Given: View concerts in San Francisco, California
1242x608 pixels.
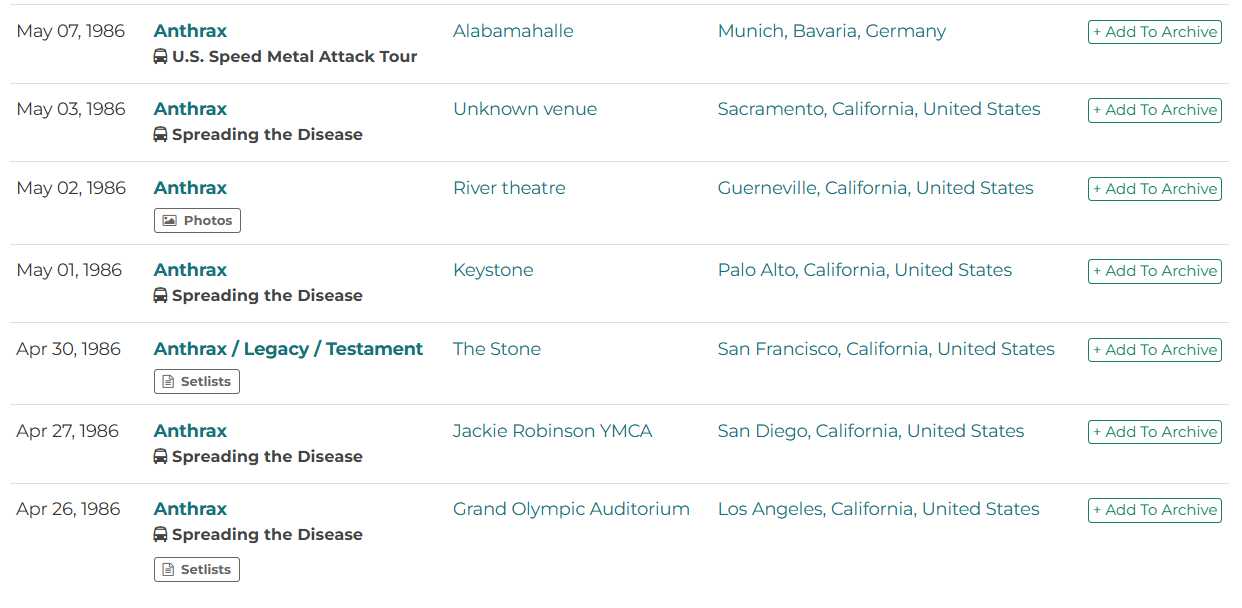Looking at the screenshot, I should click(x=885, y=349).
